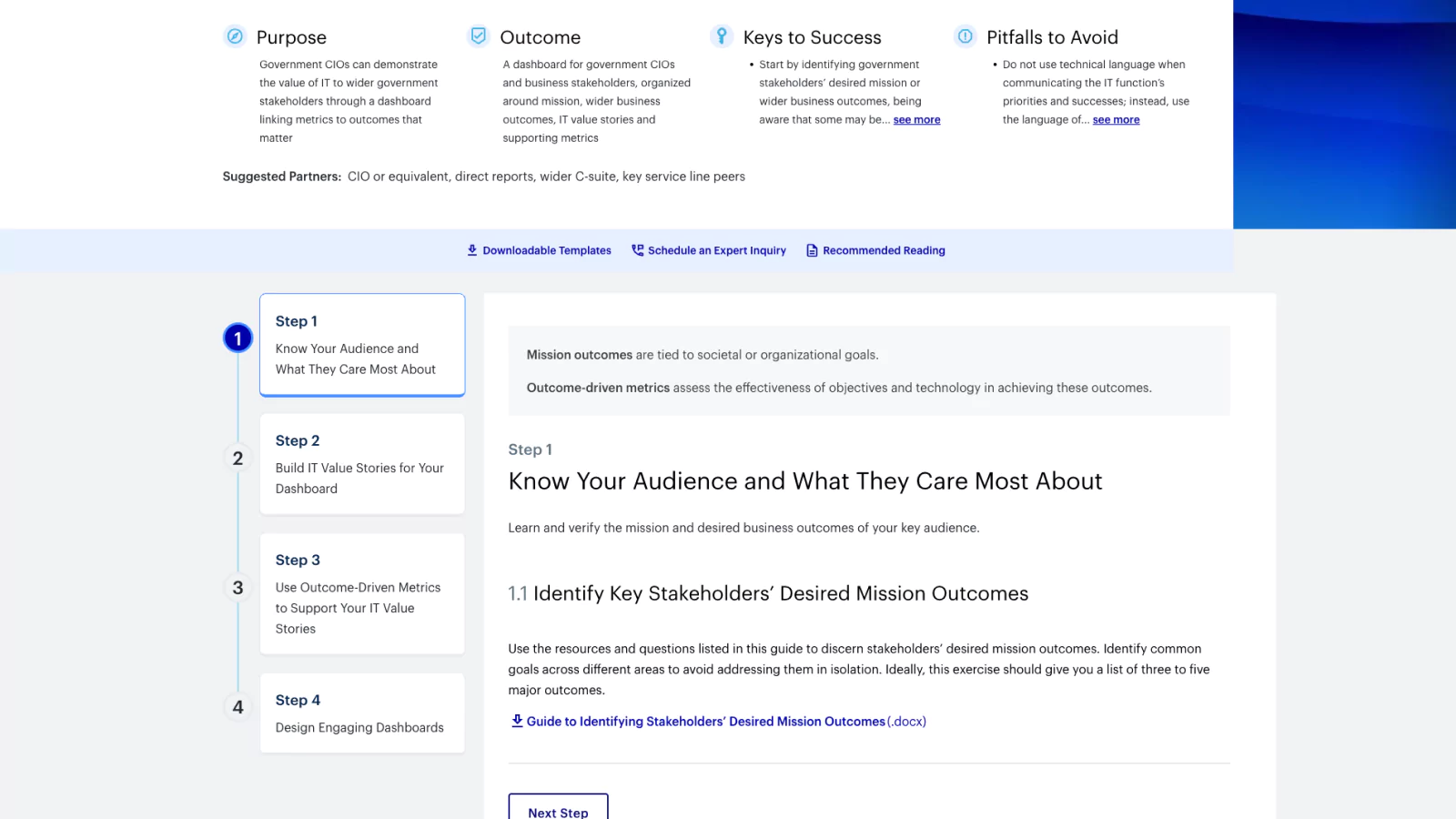Click the Purpose target icon
This screenshot has height=819, width=1456.
236,36
